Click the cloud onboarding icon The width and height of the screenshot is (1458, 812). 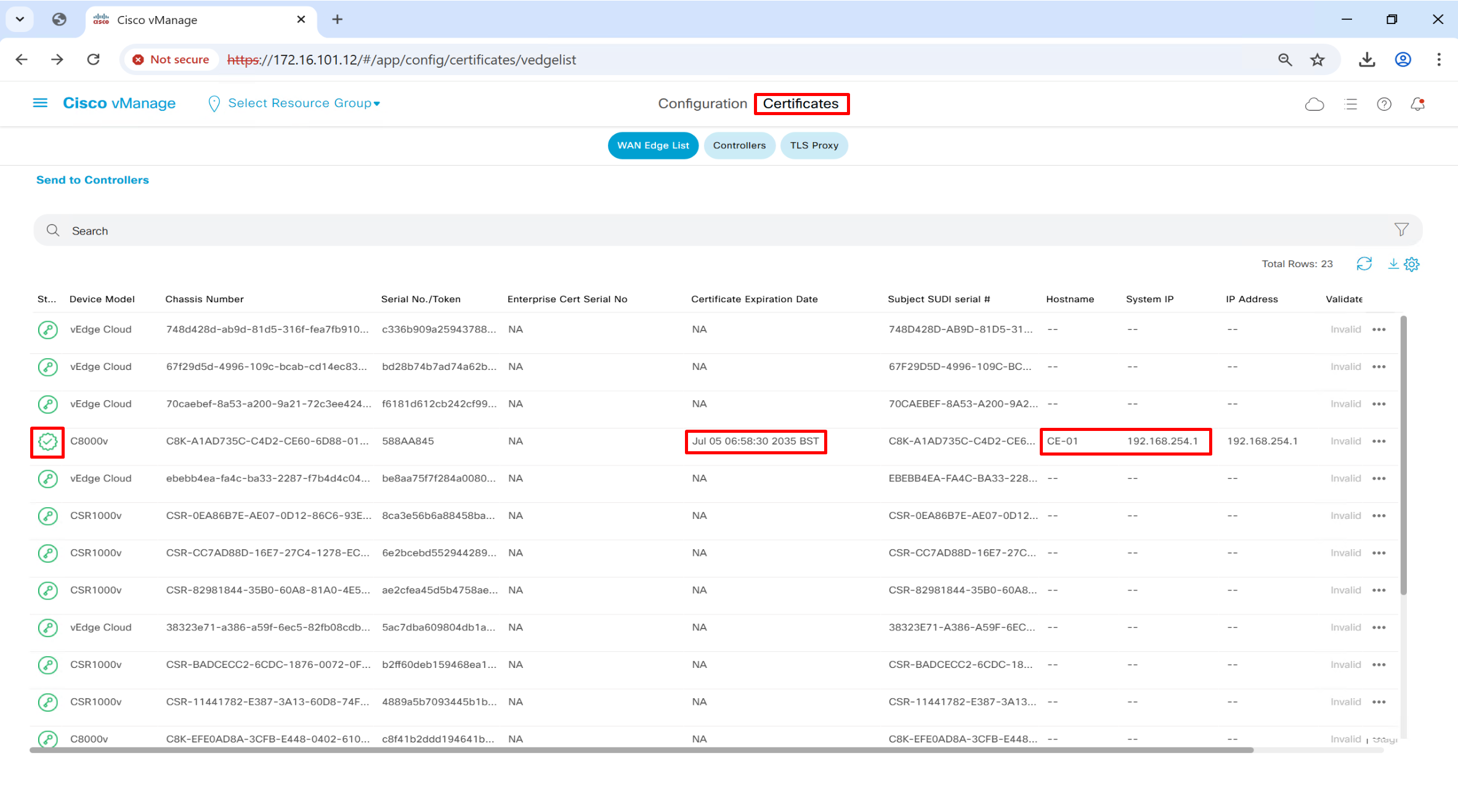click(1314, 104)
